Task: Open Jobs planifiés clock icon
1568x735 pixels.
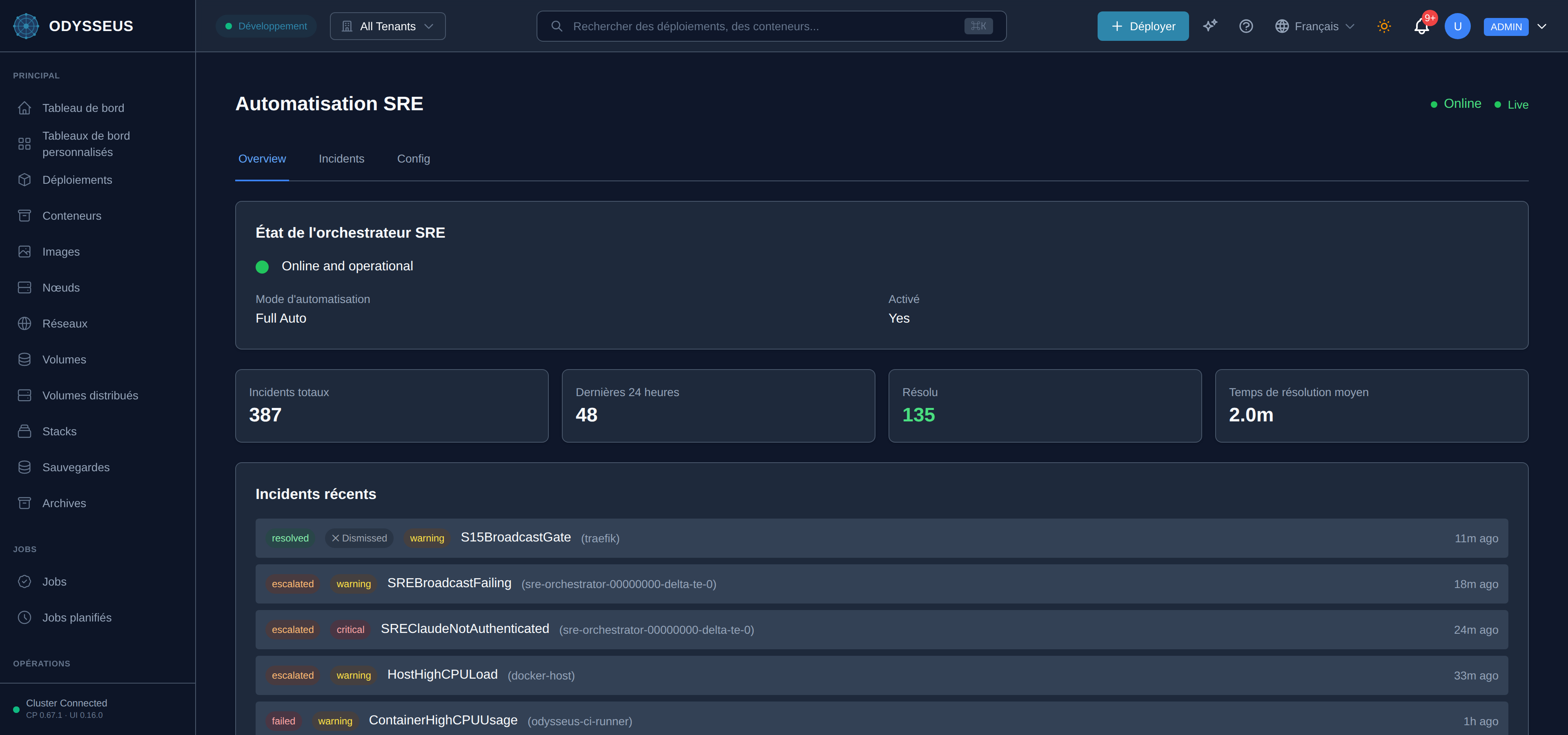Action: tap(24, 617)
